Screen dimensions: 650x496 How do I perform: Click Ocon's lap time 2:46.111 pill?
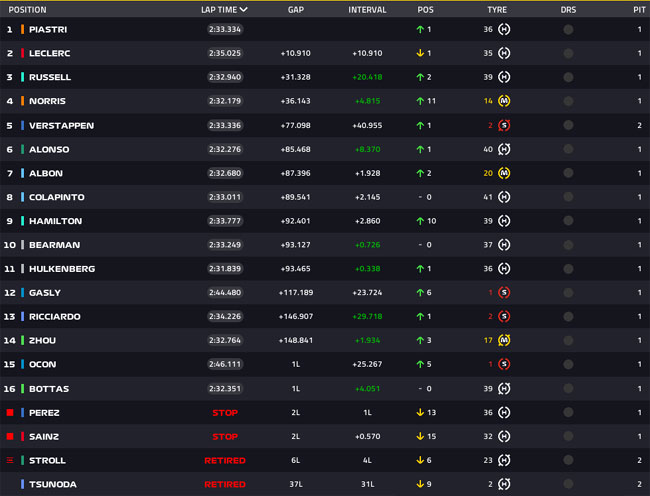point(225,364)
